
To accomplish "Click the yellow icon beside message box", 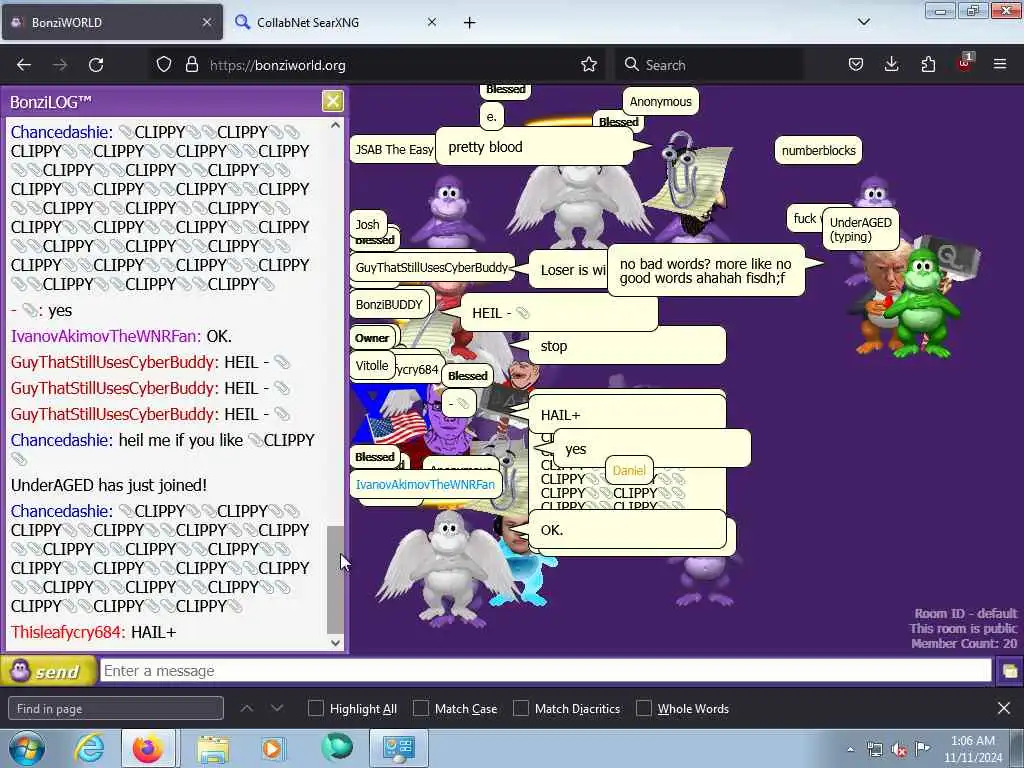I will (1009, 671).
